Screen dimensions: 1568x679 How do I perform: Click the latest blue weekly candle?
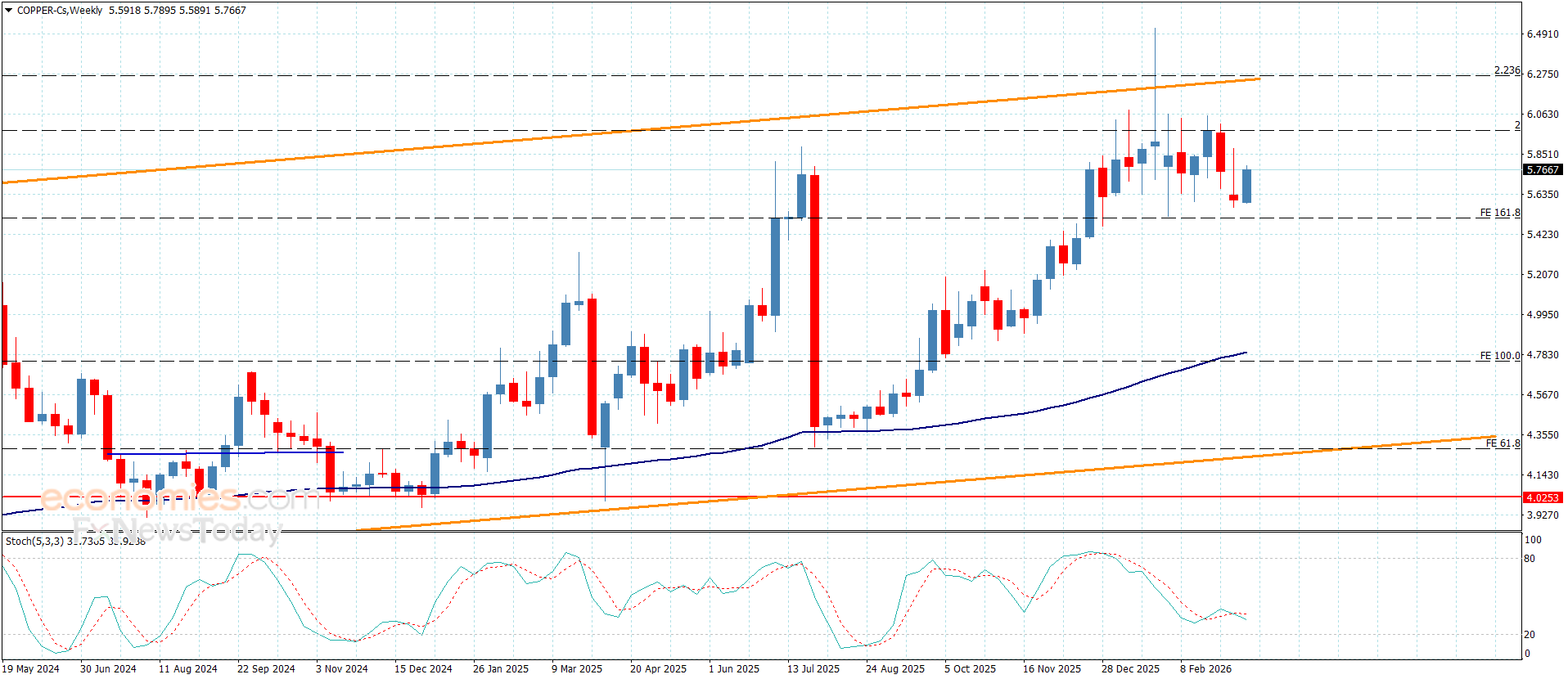pyautogui.click(x=1246, y=186)
